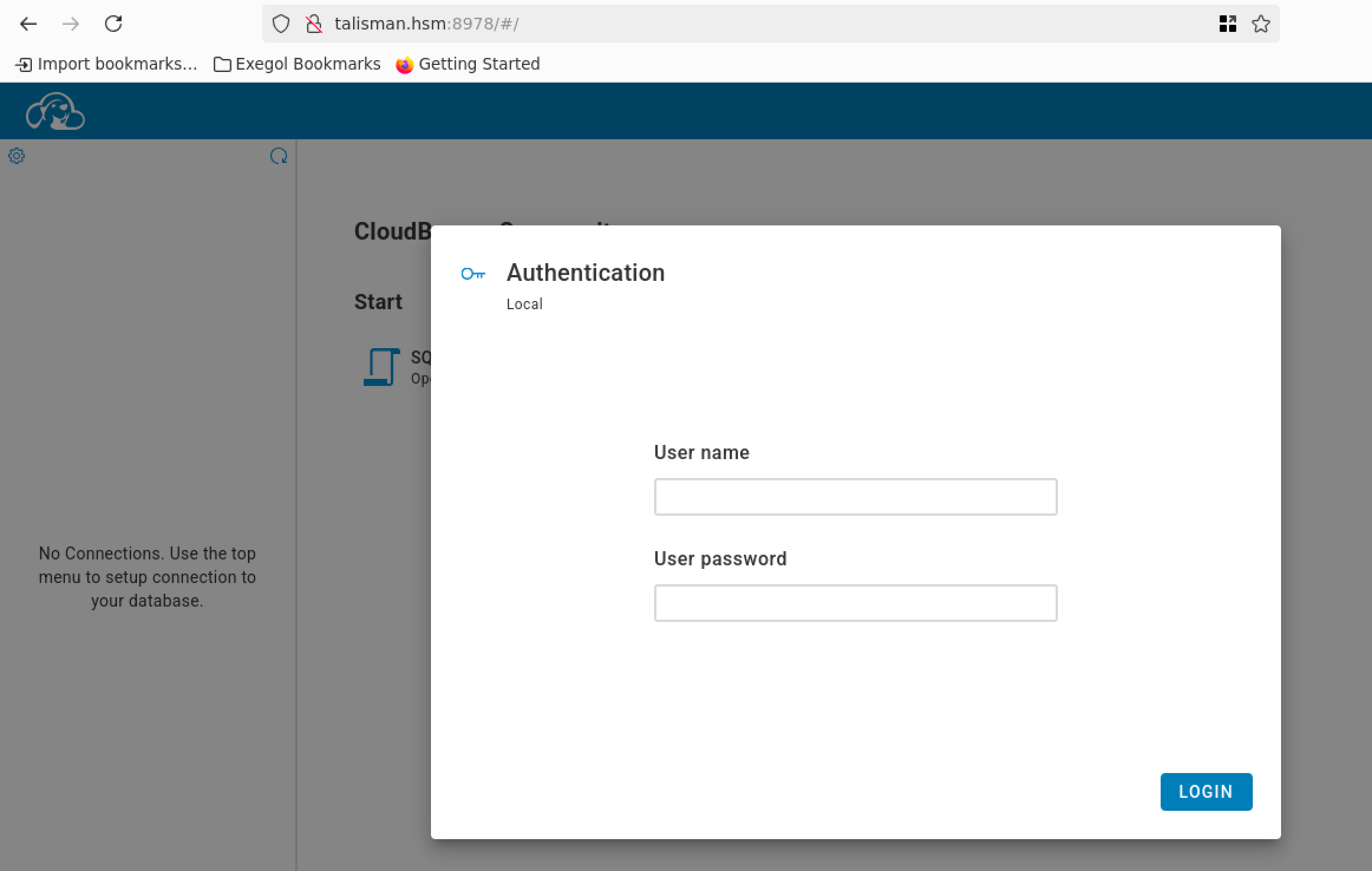Viewport: 1372px width, 871px height.
Task: Click the shield tracking protection icon
Action: pyautogui.click(x=281, y=24)
